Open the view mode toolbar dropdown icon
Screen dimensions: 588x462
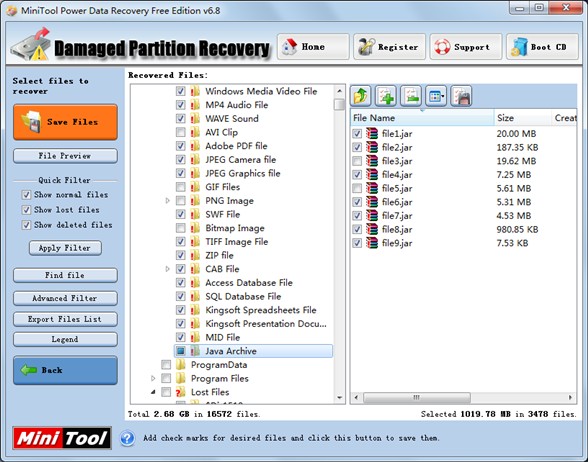pos(436,96)
